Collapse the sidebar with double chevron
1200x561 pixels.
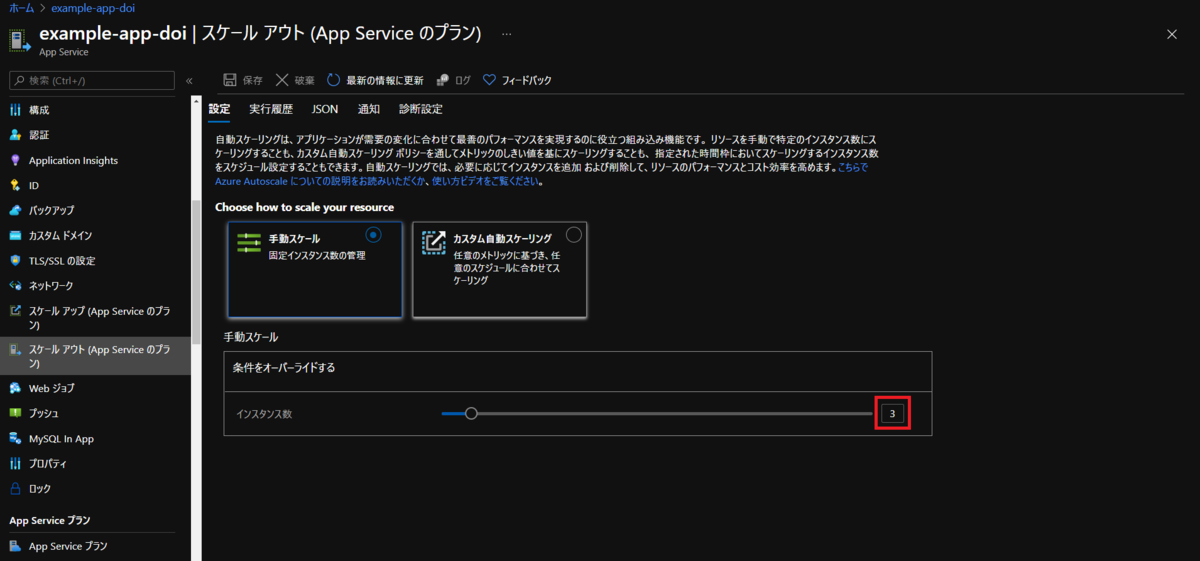point(189,80)
